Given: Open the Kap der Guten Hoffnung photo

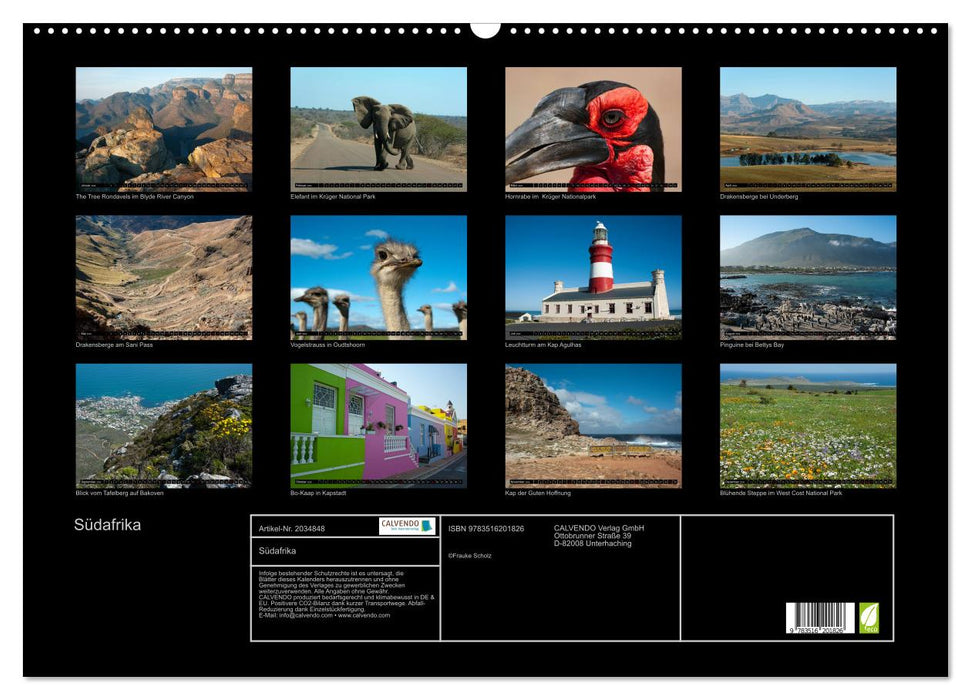Looking at the screenshot, I should [x=593, y=425].
